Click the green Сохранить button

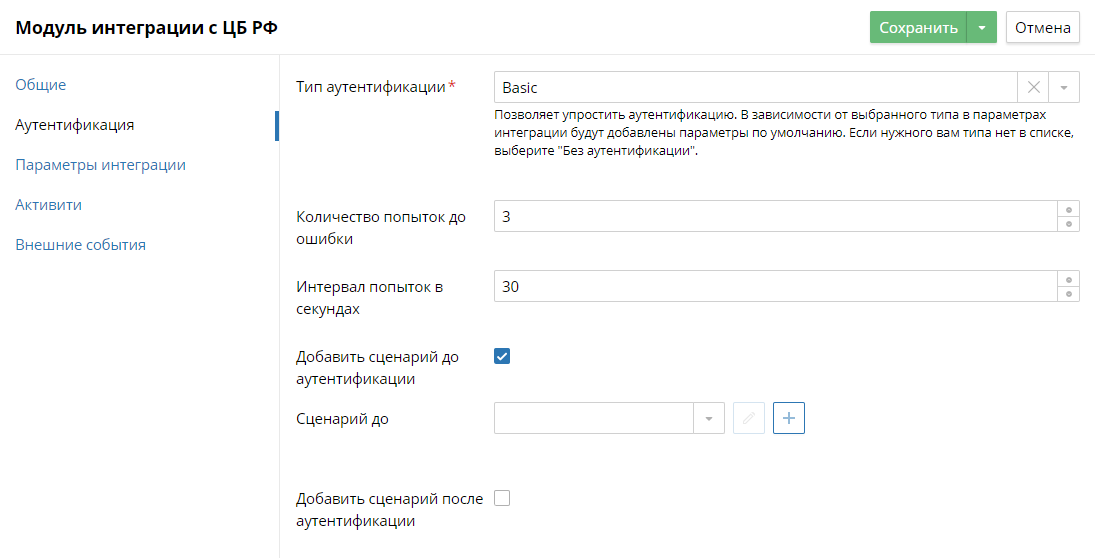tap(918, 27)
